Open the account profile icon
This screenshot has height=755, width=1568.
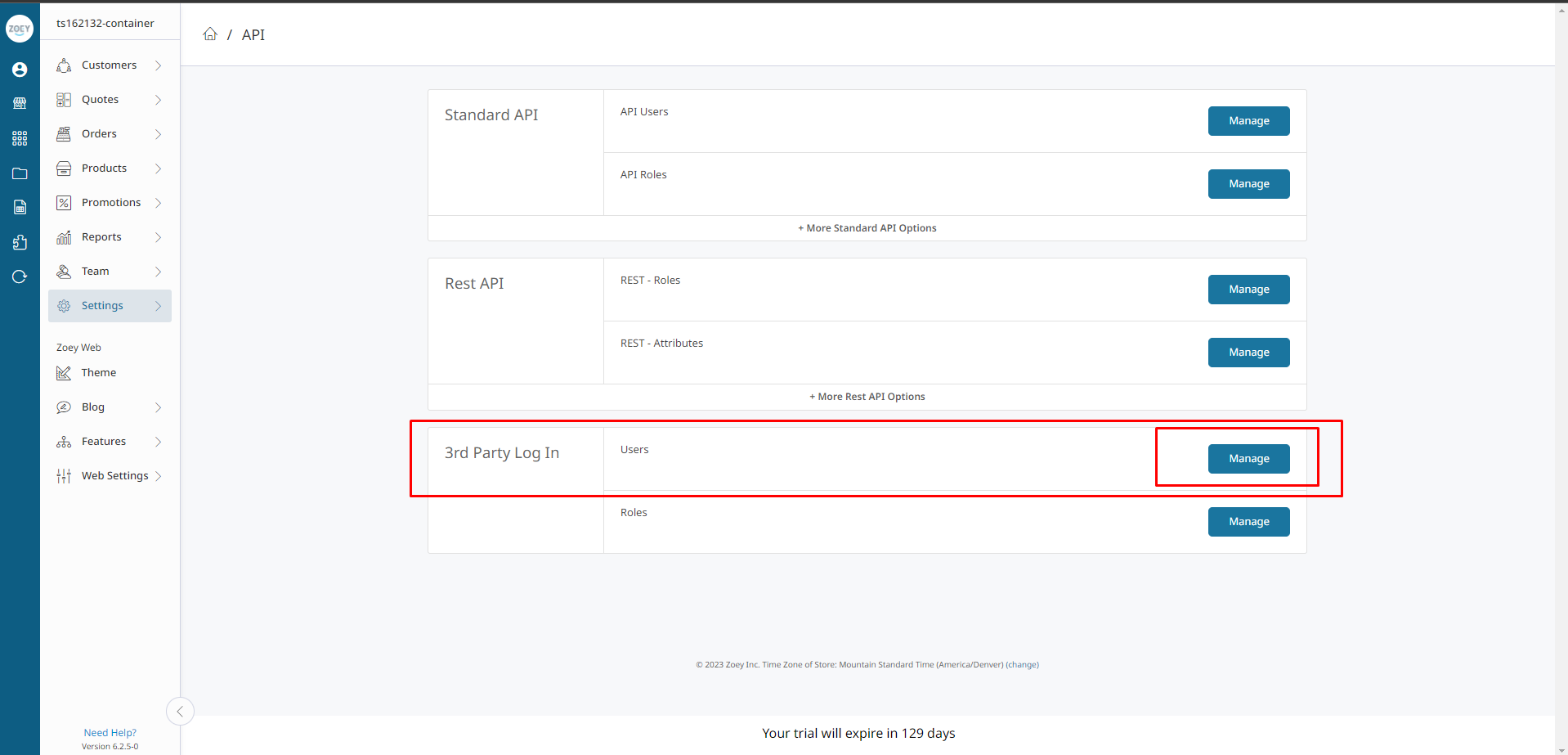[x=19, y=70]
